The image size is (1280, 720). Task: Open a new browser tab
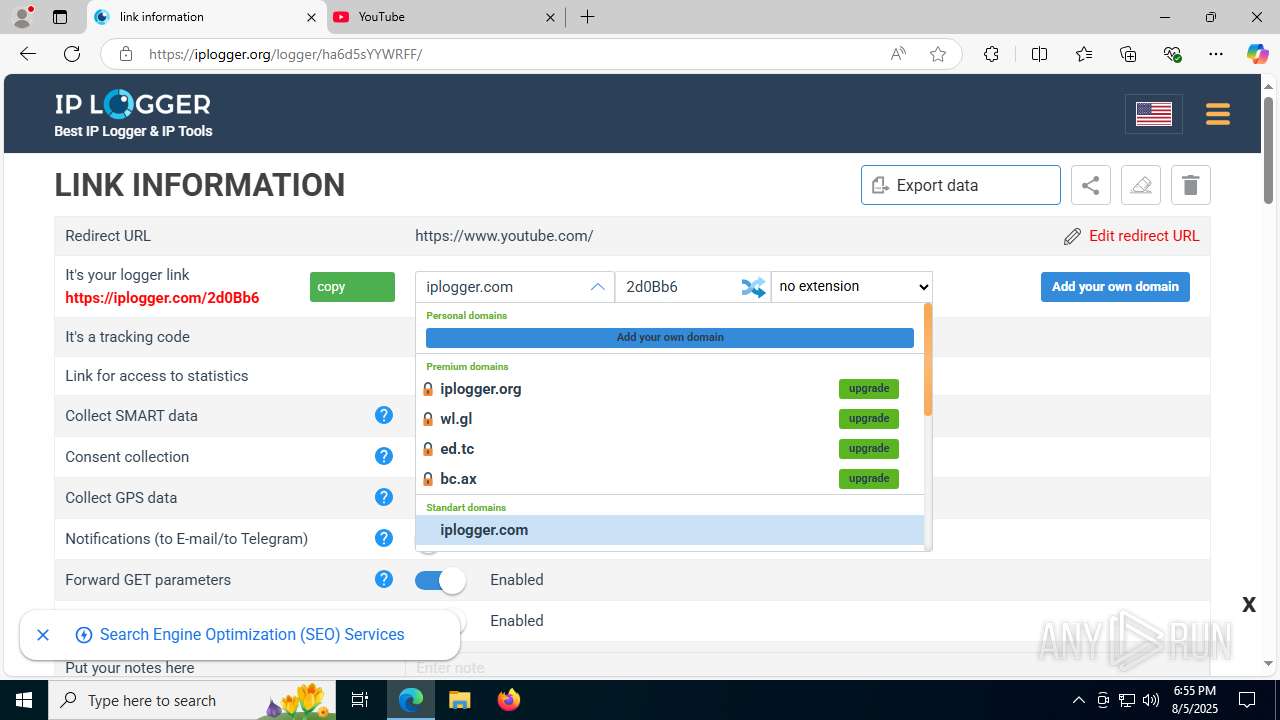pos(587,17)
